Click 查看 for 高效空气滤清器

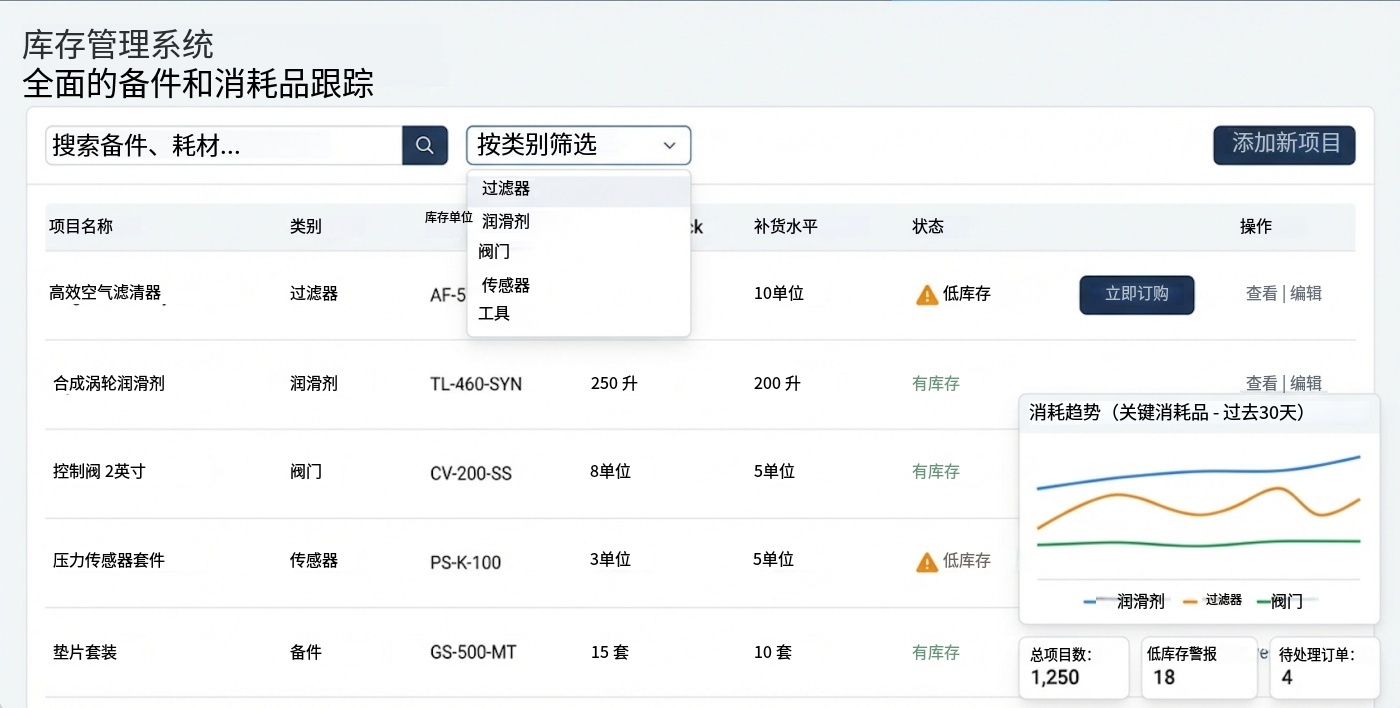click(x=1261, y=293)
